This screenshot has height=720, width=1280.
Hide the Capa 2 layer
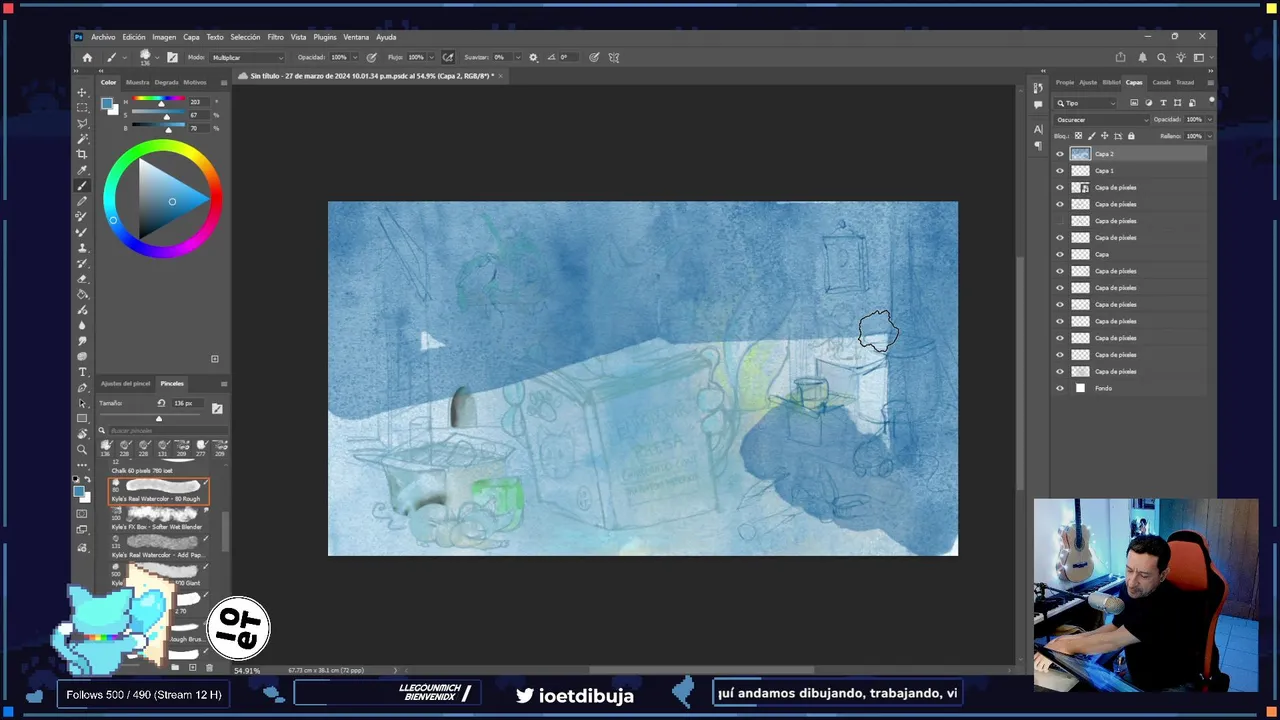point(1060,154)
